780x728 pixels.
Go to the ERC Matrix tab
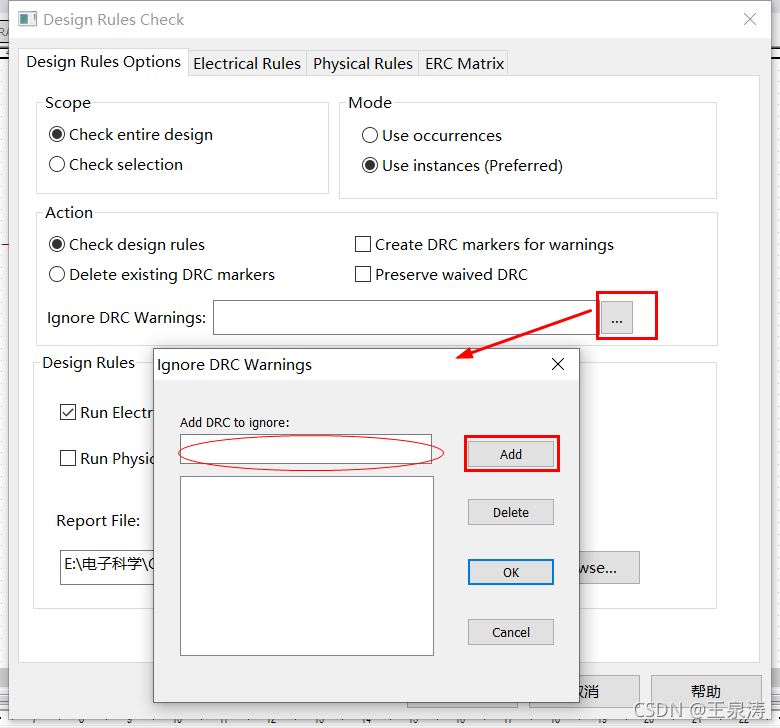click(464, 63)
